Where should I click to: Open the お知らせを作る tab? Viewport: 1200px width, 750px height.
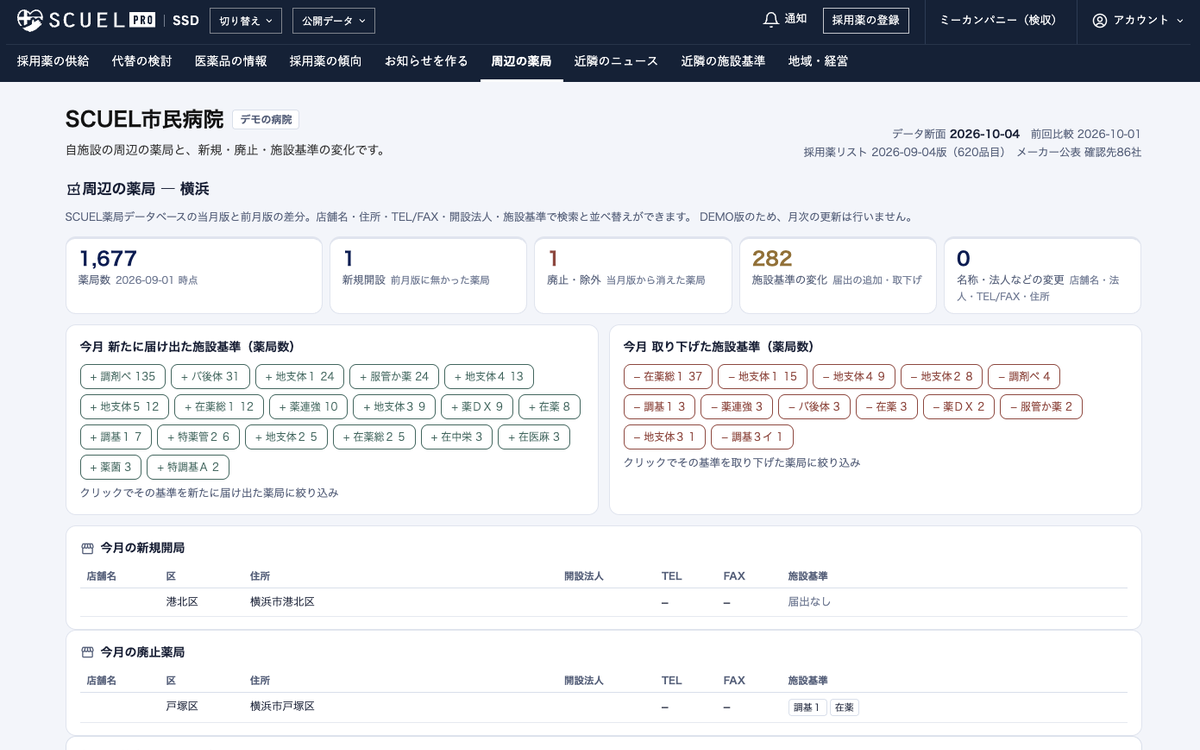tap(426, 61)
